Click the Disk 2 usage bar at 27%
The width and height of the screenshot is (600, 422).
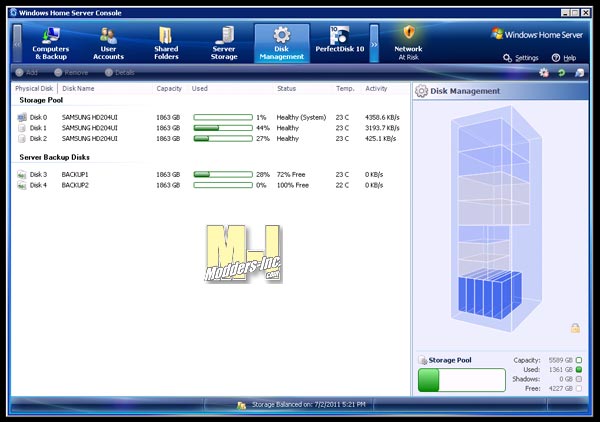[223, 138]
